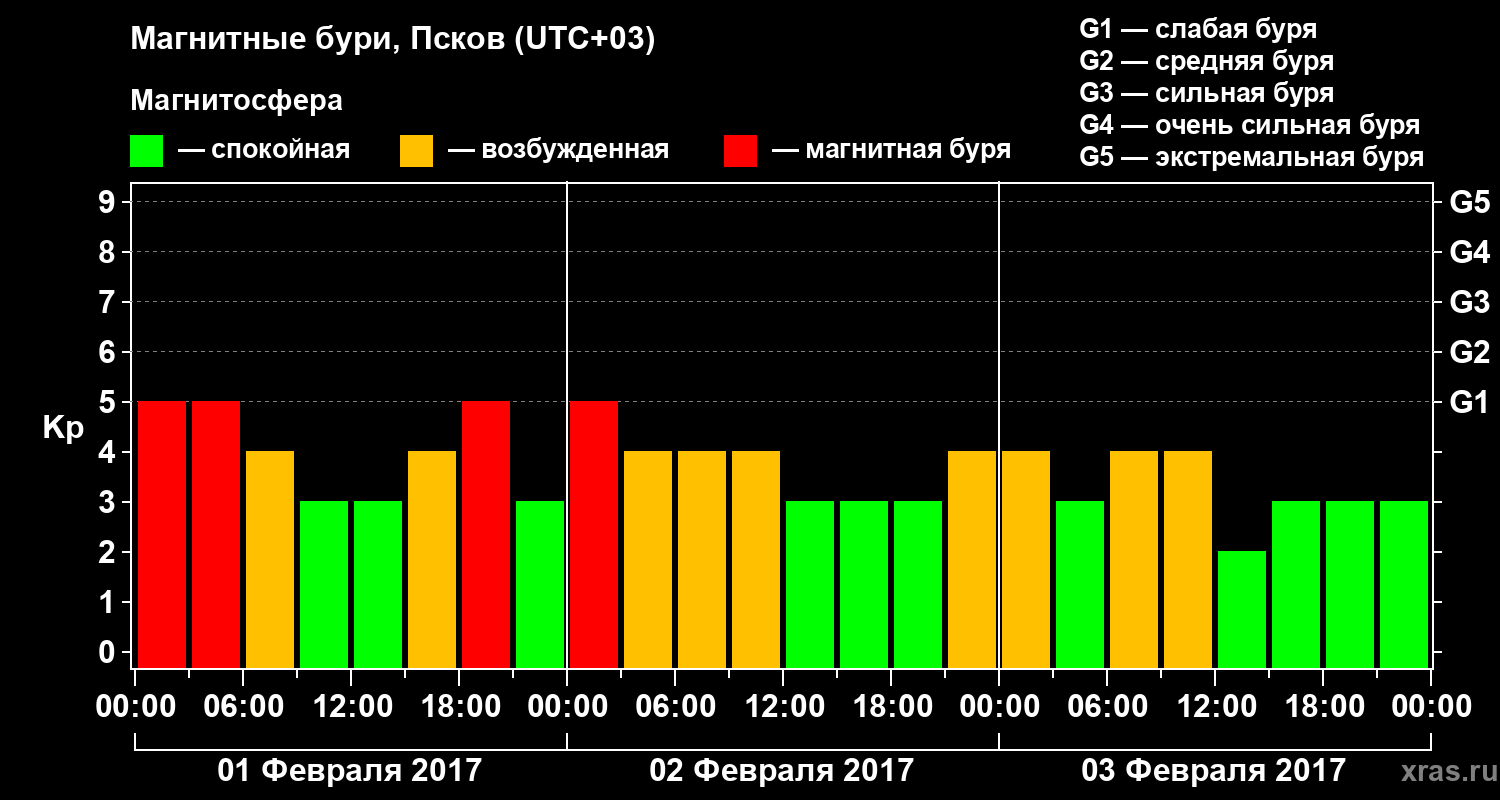Click the 'G4' tick label on right axis

(1470, 253)
